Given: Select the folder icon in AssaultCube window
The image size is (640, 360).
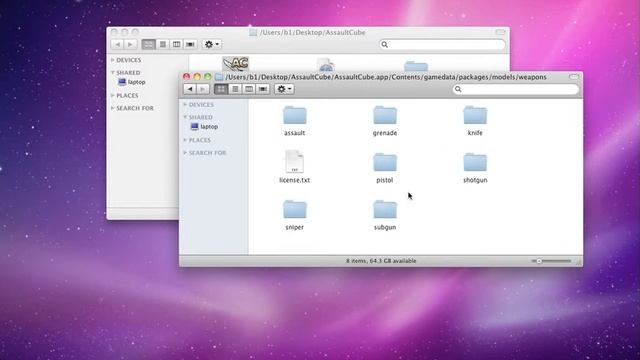Looking at the screenshot, I should coord(416,66).
